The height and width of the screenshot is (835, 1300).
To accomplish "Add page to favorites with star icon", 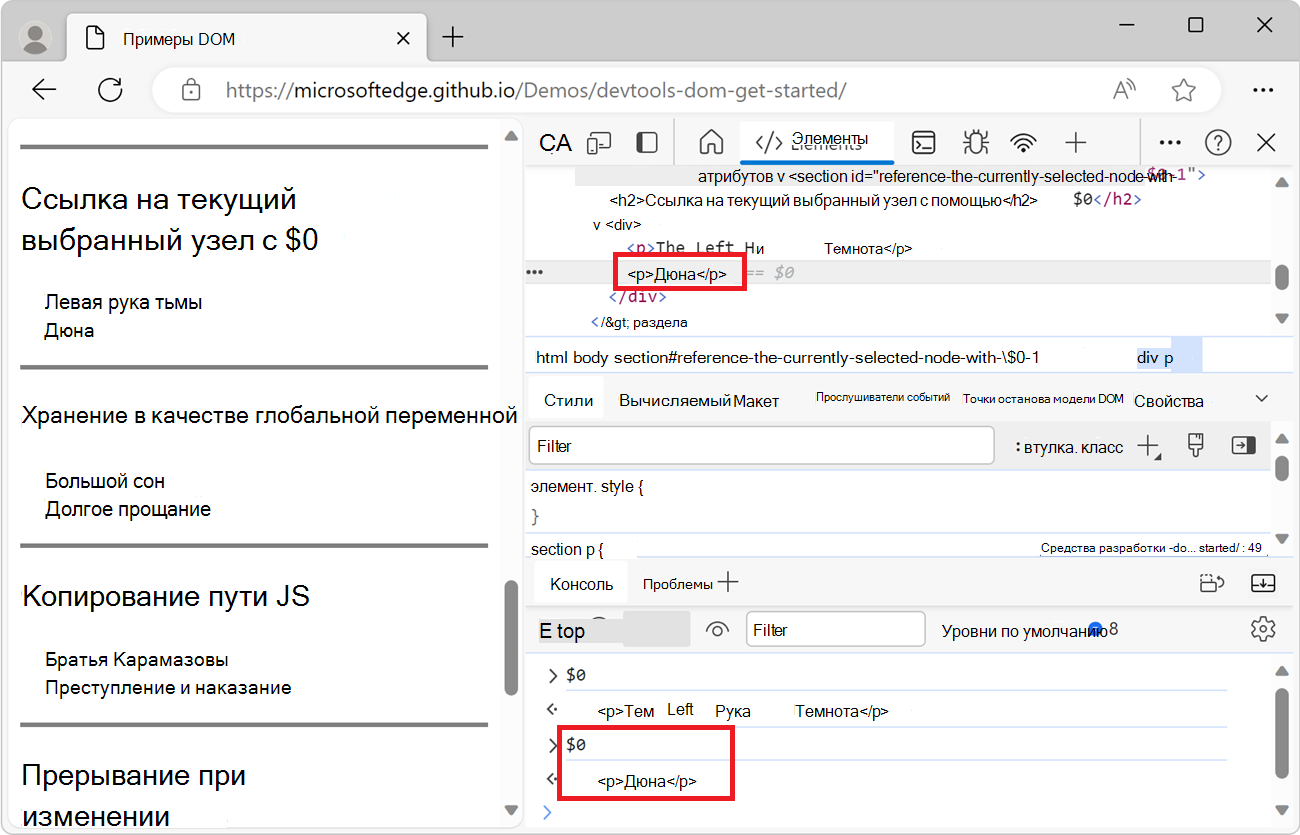I will point(1184,90).
